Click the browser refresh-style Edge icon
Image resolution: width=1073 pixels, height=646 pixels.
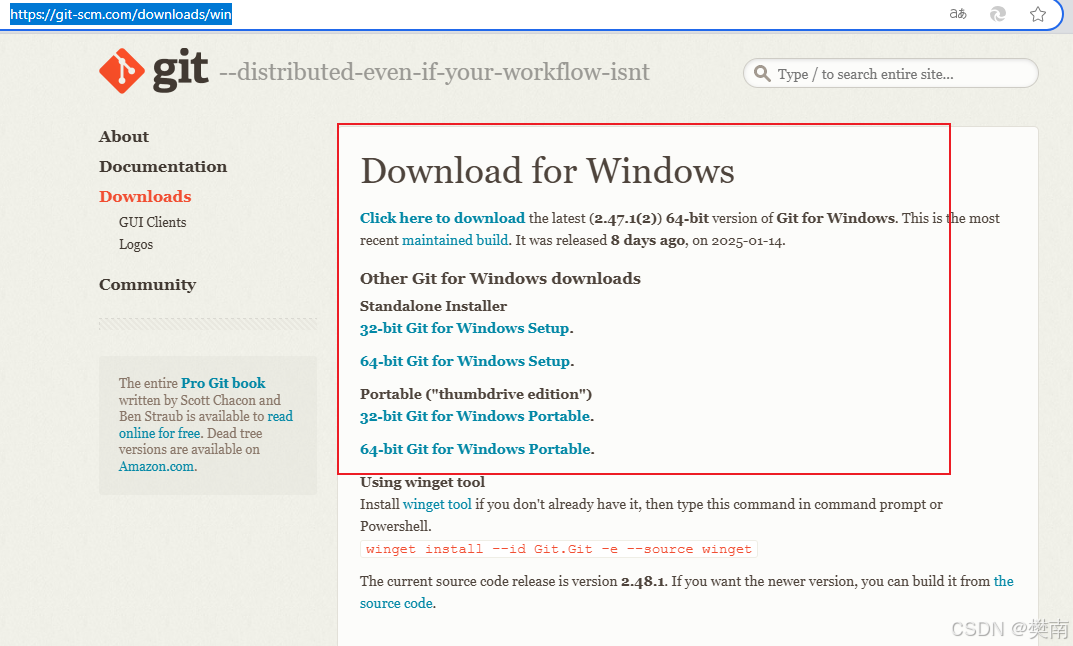click(x=998, y=14)
